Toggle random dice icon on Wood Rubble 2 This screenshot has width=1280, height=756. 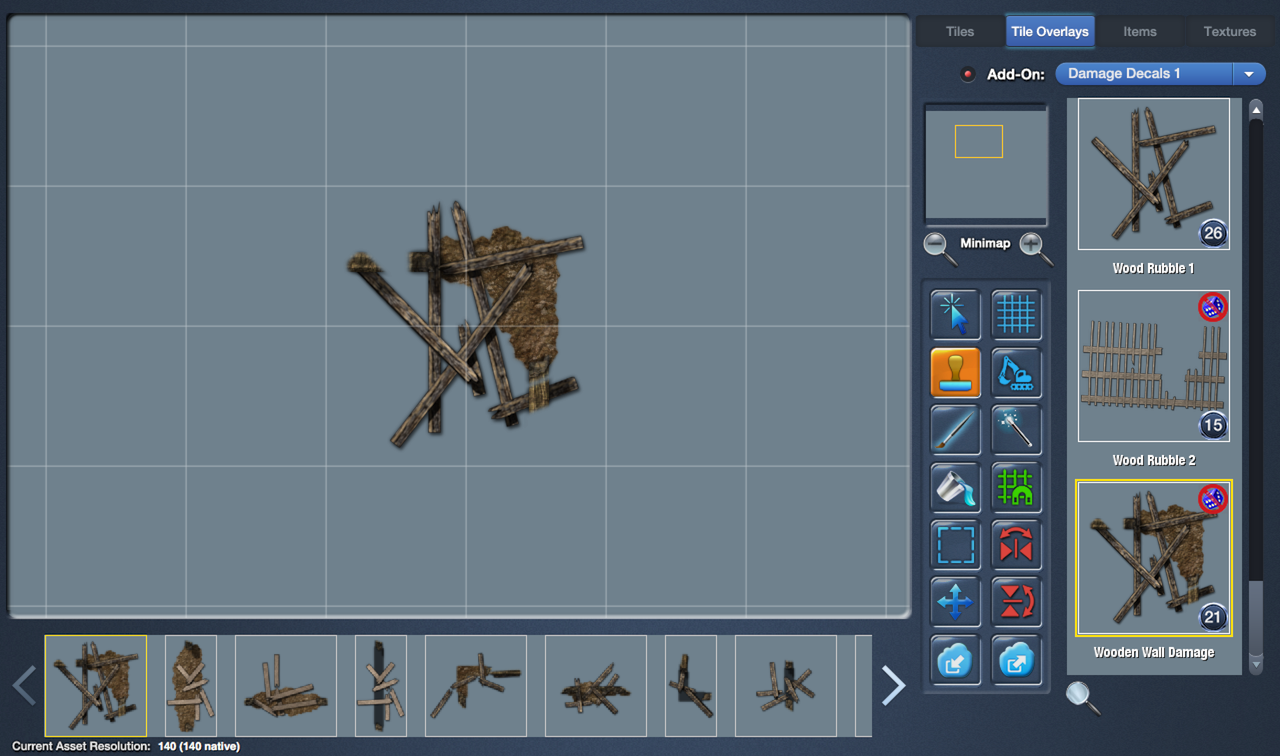[1212, 308]
